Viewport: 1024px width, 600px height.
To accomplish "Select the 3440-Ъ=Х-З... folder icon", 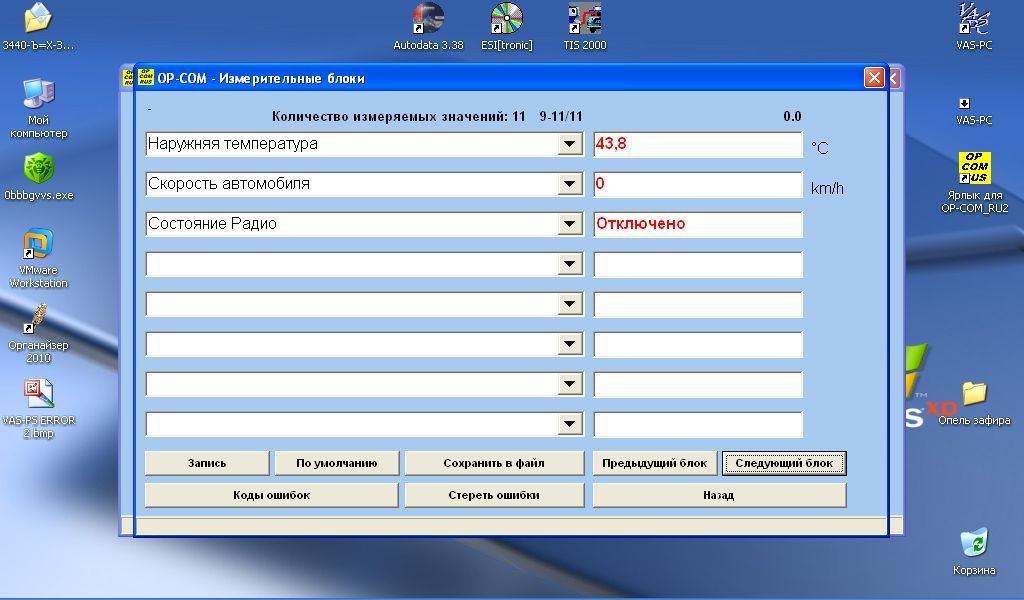I will (x=38, y=26).
